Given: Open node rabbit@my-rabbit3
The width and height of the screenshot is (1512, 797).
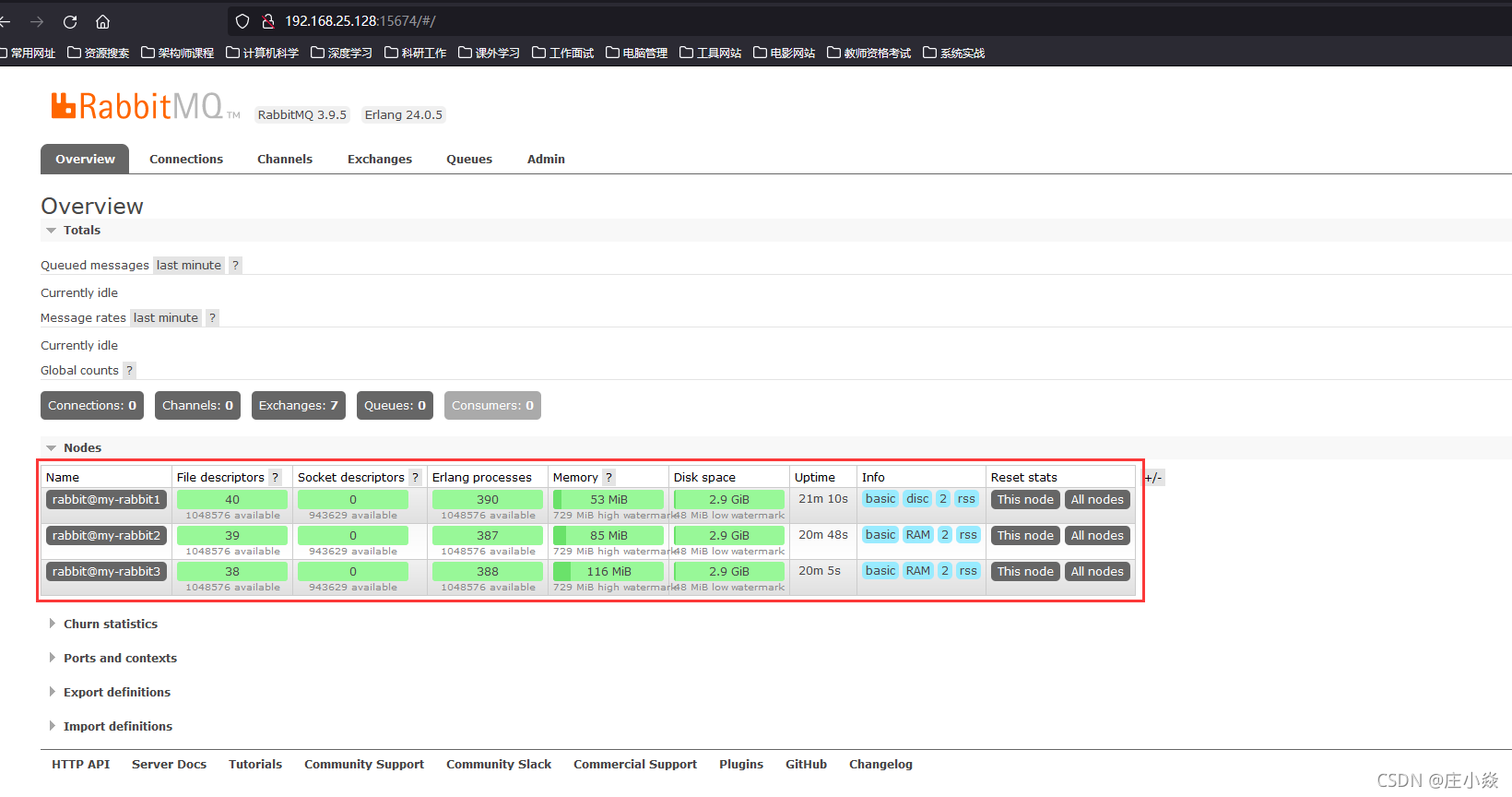Looking at the screenshot, I should 106,572.
